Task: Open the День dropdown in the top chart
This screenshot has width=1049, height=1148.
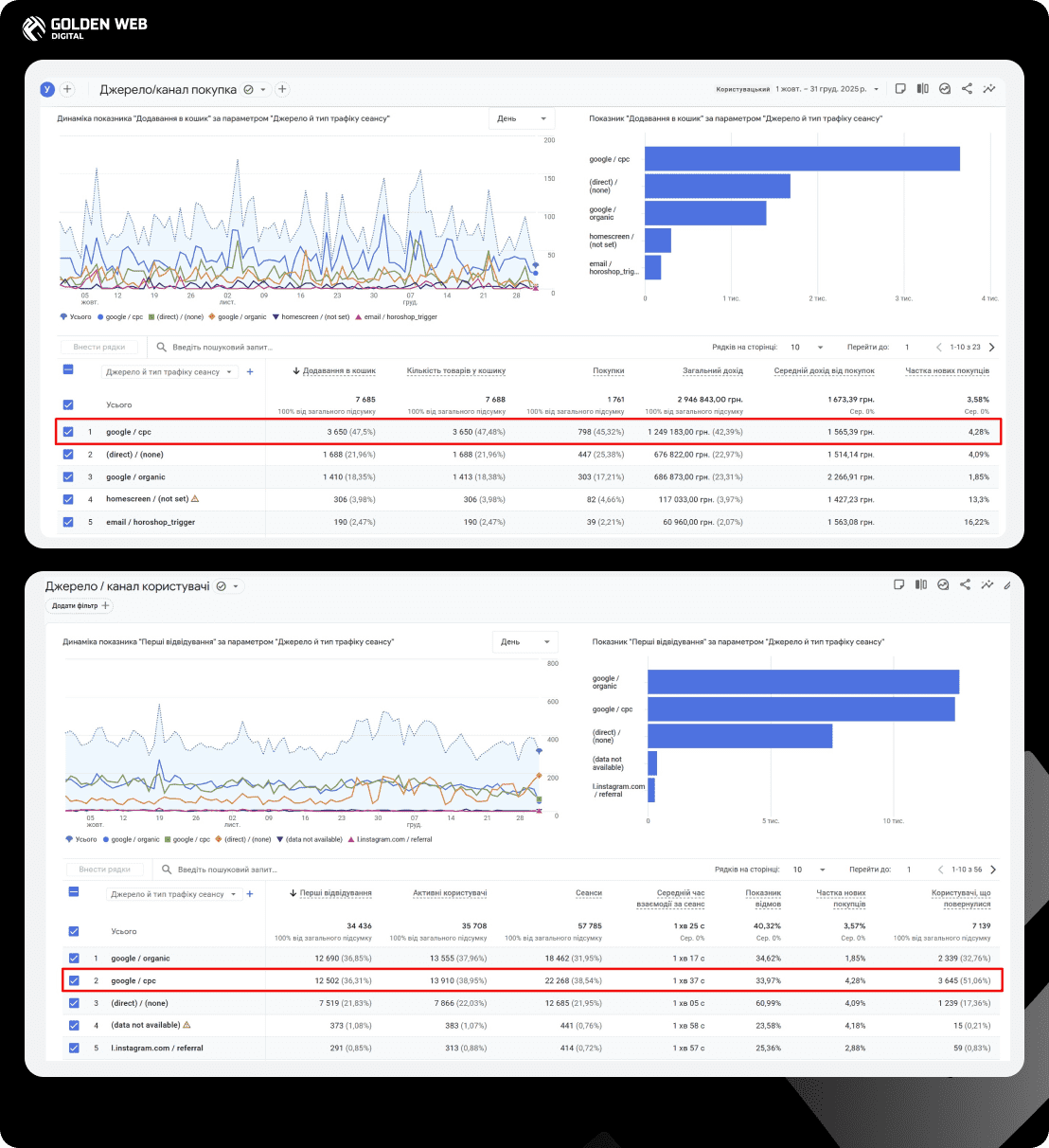Action: pyautogui.click(x=522, y=118)
